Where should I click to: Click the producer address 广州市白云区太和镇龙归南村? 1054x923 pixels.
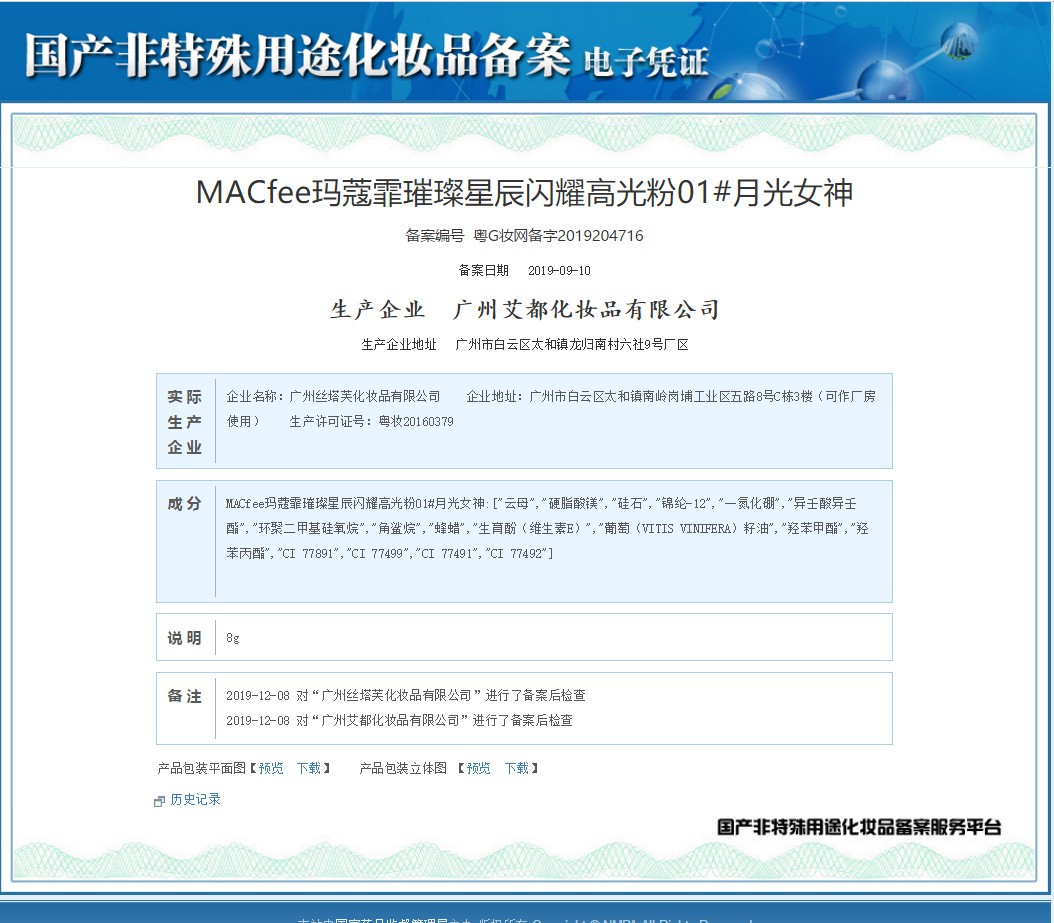[571, 345]
